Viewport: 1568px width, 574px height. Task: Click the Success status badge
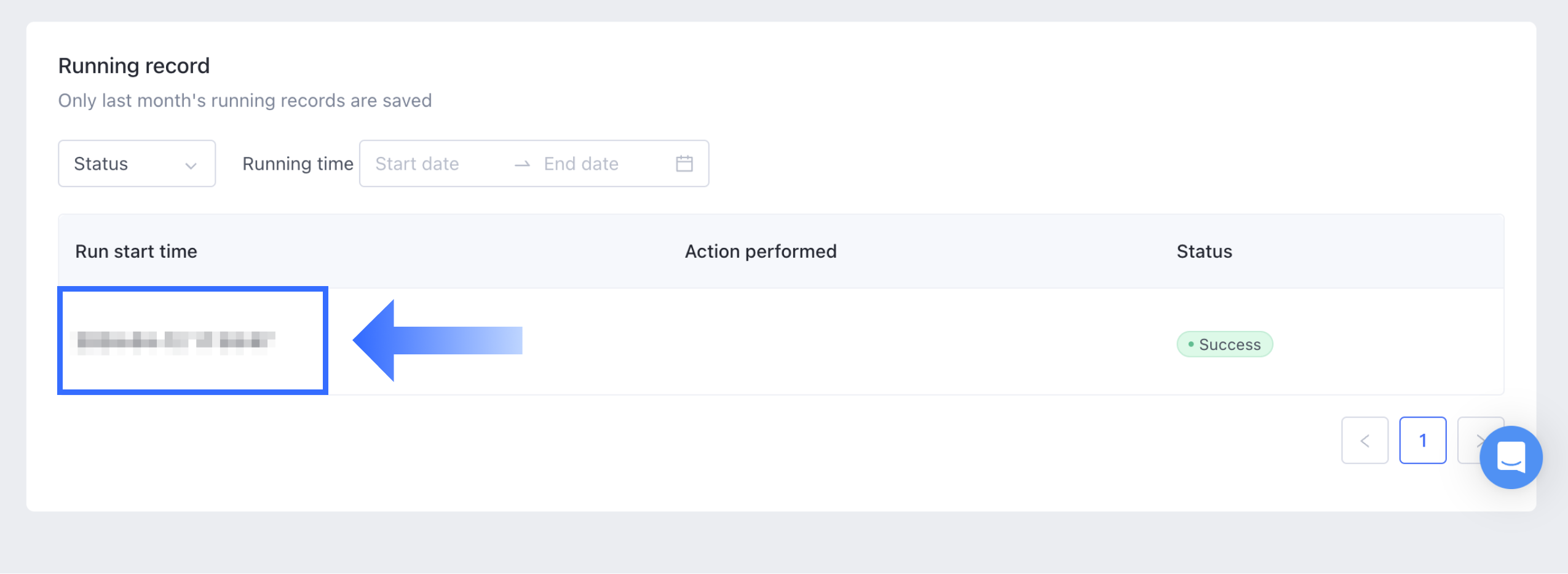(1224, 345)
